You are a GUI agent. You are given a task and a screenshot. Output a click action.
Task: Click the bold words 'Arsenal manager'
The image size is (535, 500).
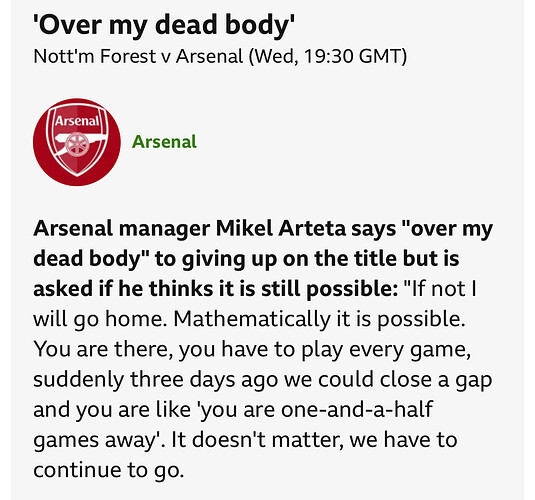tap(121, 229)
